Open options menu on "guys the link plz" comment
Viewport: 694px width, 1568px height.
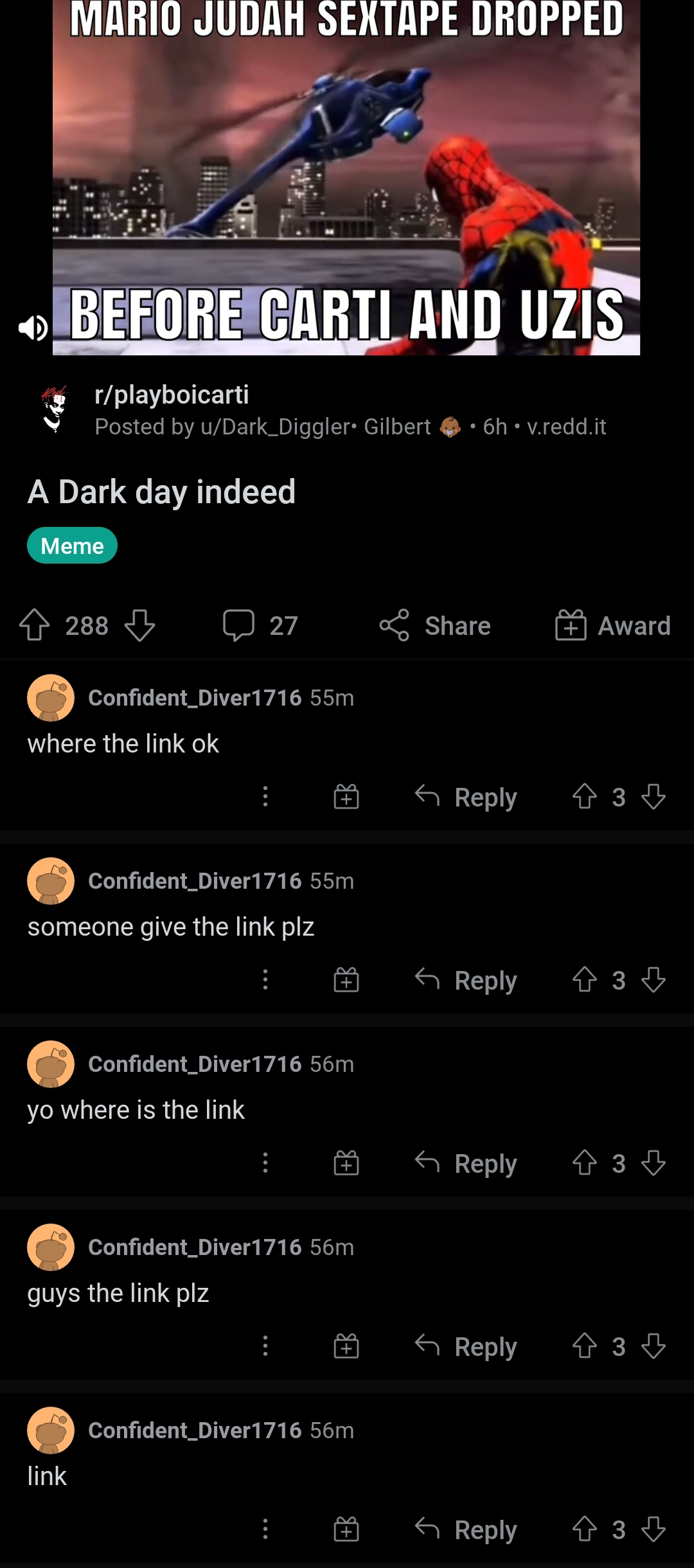pos(265,1346)
